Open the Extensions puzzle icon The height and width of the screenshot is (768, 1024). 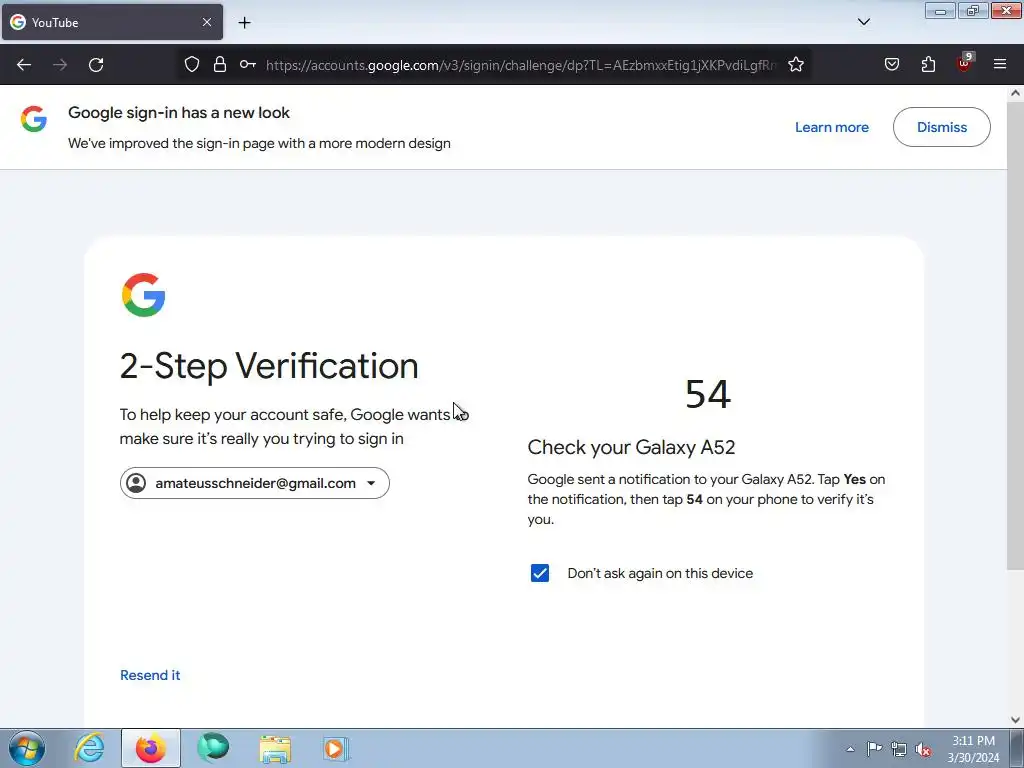click(928, 64)
